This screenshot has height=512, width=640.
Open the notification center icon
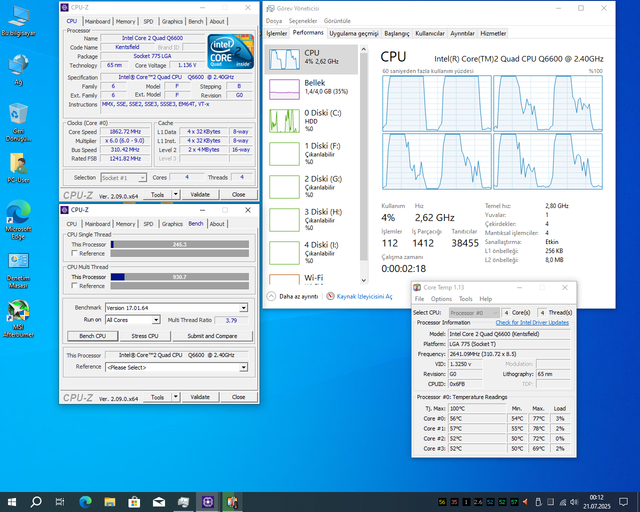click(x=623, y=502)
